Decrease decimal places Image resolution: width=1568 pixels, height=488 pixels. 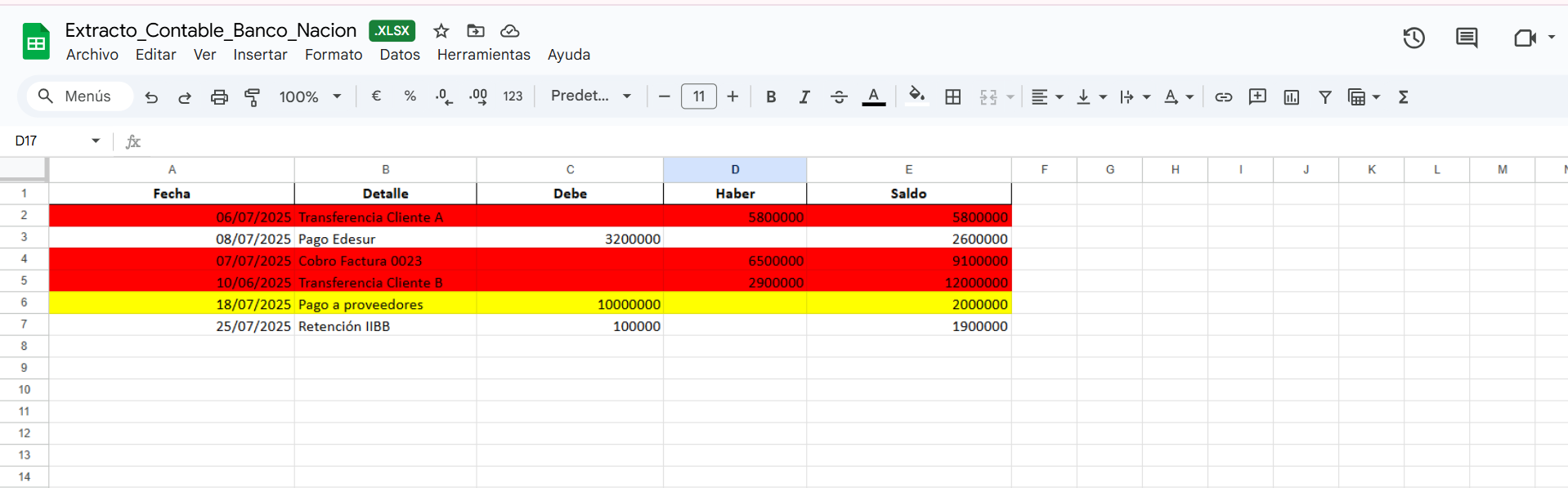coord(444,96)
